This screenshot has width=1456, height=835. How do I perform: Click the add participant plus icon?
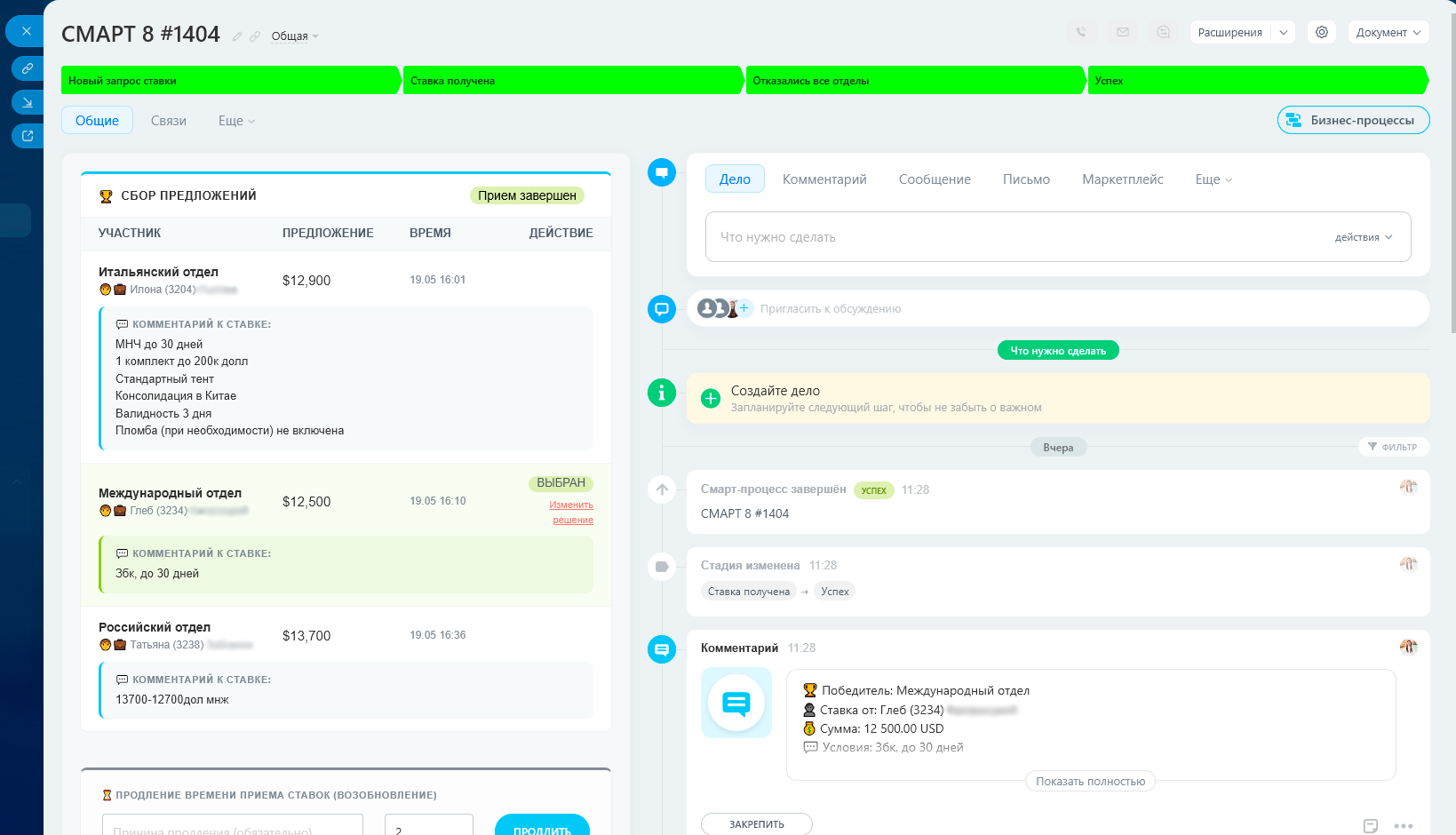(744, 308)
